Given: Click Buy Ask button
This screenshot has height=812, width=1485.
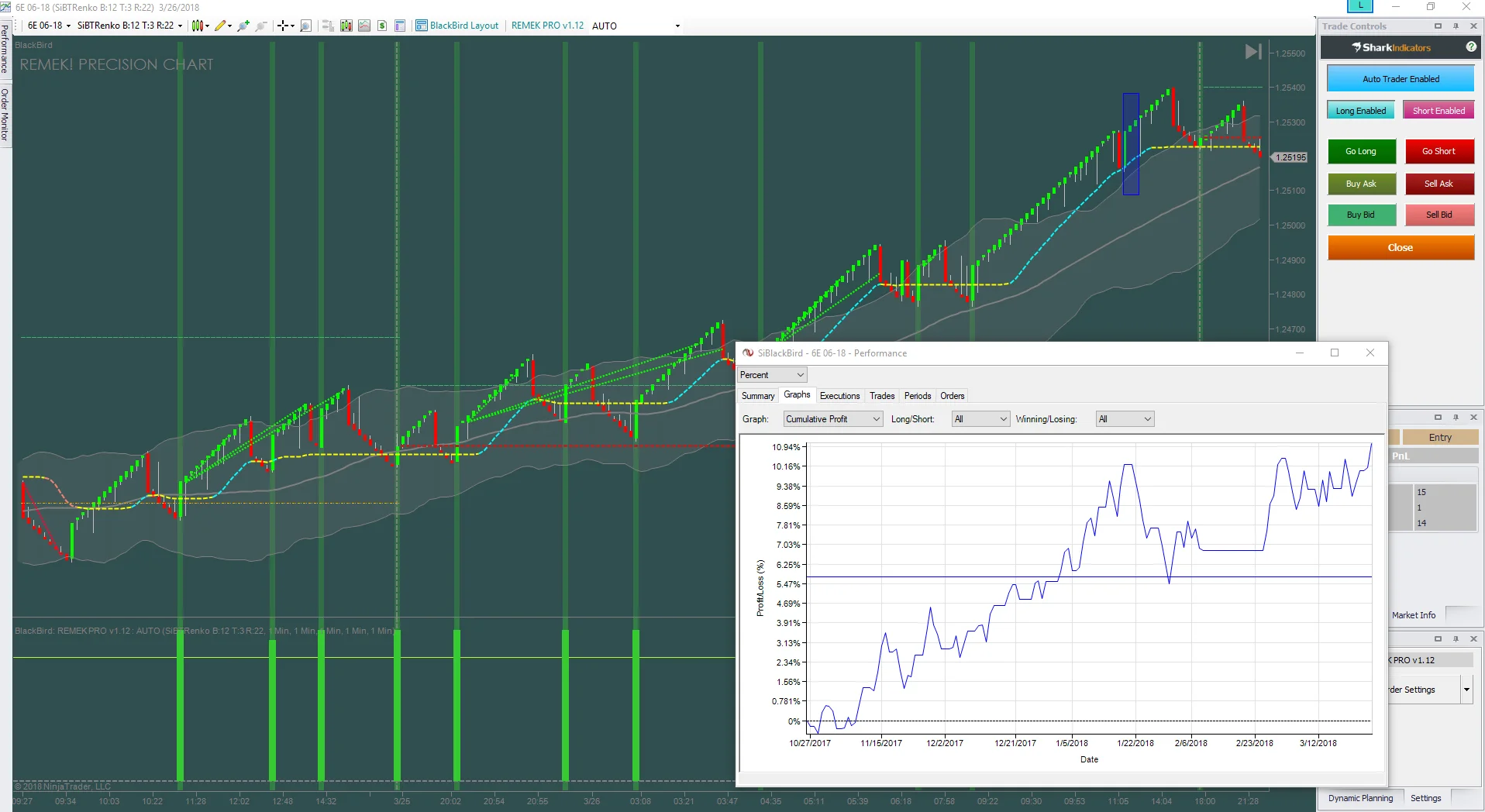Looking at the screenshot, I should [x=1361, y=184].
